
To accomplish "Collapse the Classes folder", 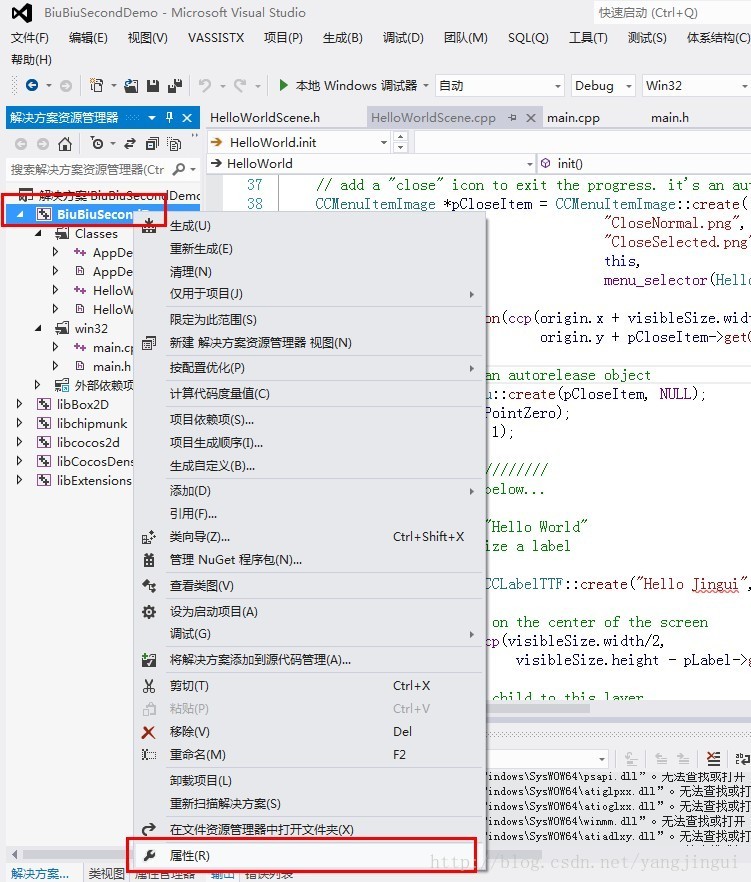I will pos(38,233).
